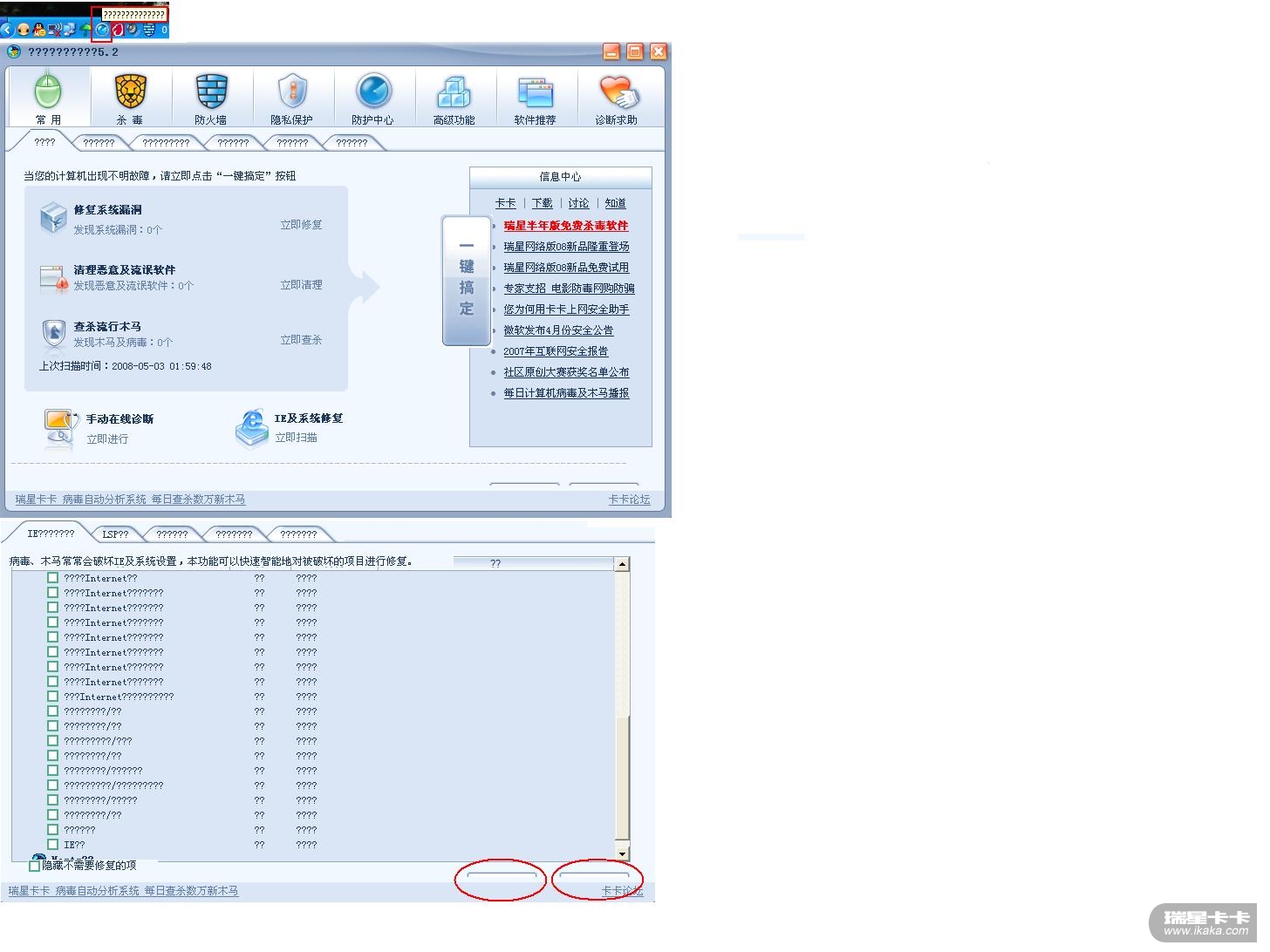This screenshot has width=1270, height=952.
Task: Open the 瑞星网络版08新品免费试用 news link
Action: click(566, 268)
